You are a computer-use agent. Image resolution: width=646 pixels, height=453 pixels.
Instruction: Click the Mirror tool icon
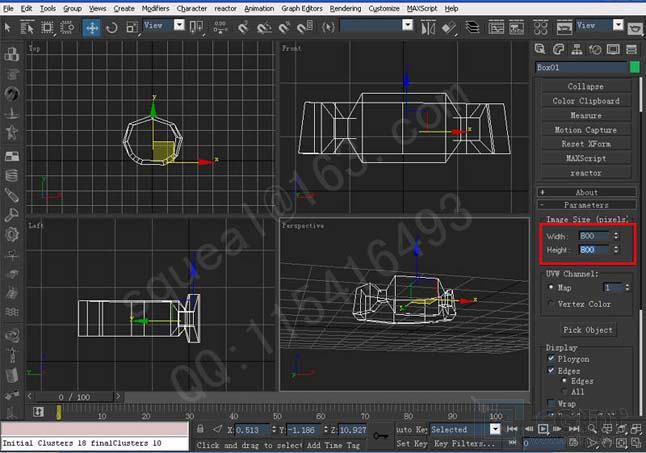pos(428,28)
